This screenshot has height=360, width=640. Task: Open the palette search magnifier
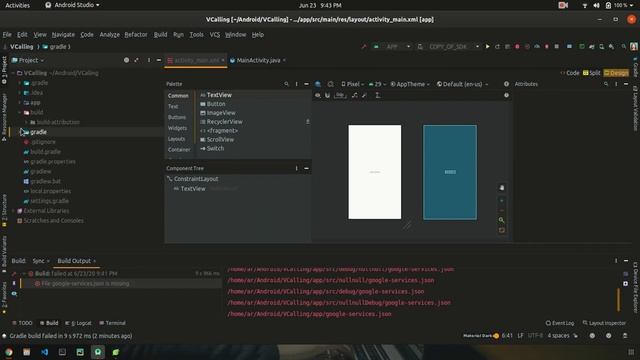(286, 84)
